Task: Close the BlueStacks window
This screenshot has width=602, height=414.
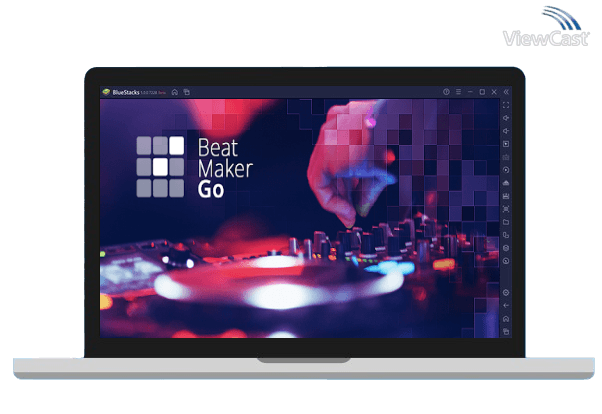Action: [494, 92]
